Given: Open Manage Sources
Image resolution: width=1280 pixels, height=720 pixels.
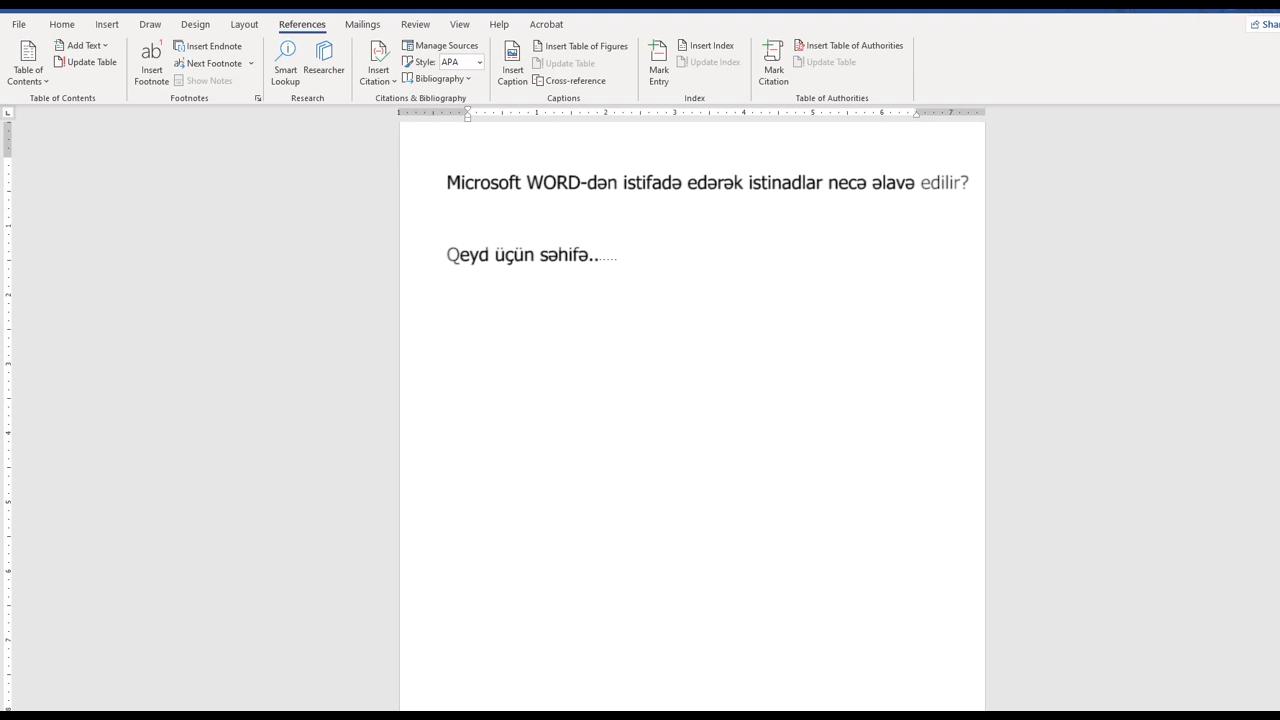Looking at the screenshot, I should 440,45.
